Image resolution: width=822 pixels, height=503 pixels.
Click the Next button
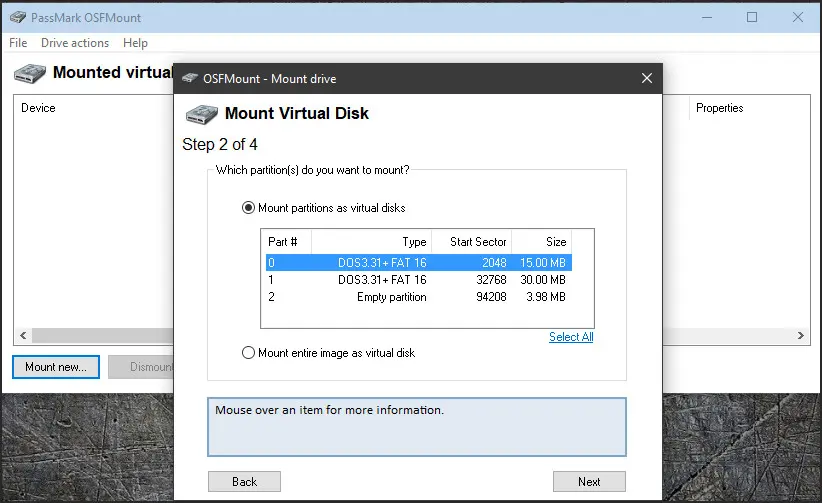pyautogui.click(x=589, y=481)
